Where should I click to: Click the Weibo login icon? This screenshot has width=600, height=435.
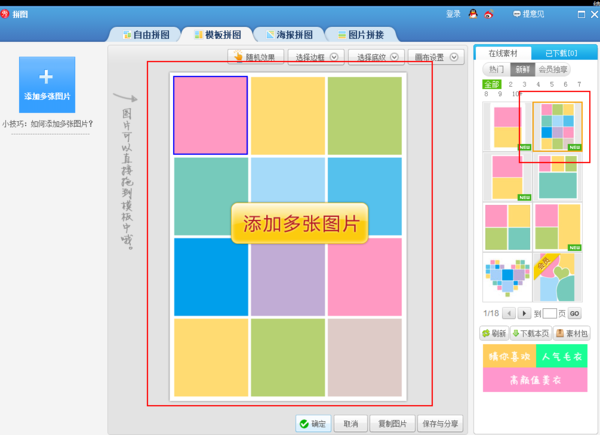coord(489,15)
